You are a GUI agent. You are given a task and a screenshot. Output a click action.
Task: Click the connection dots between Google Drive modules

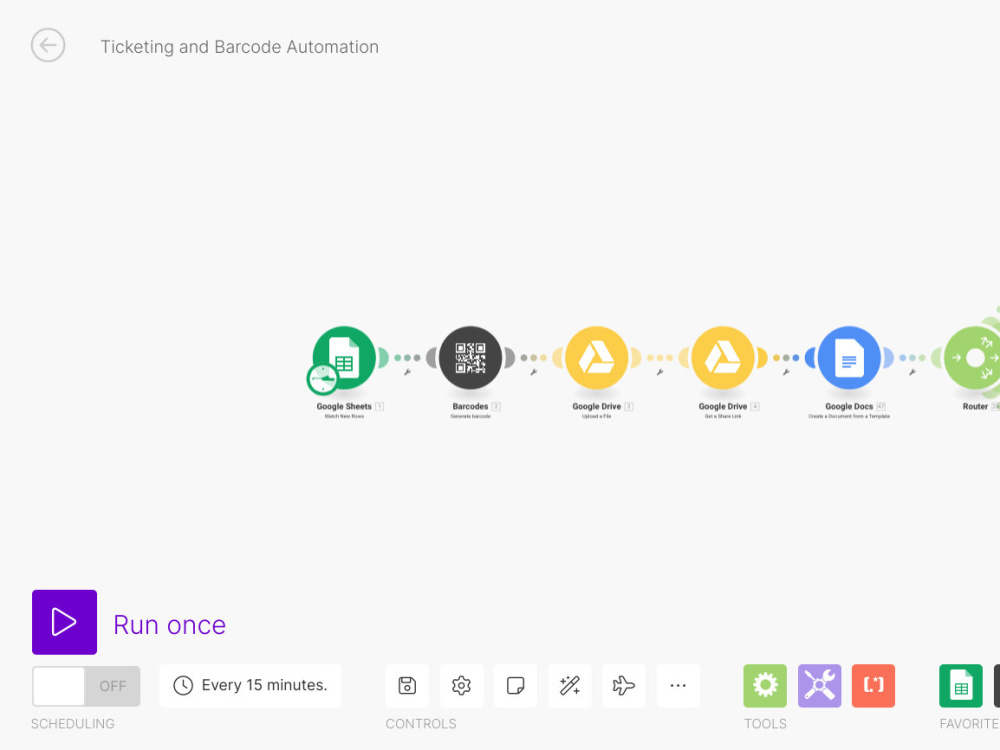pyautogui.click(x=660, y=358)
